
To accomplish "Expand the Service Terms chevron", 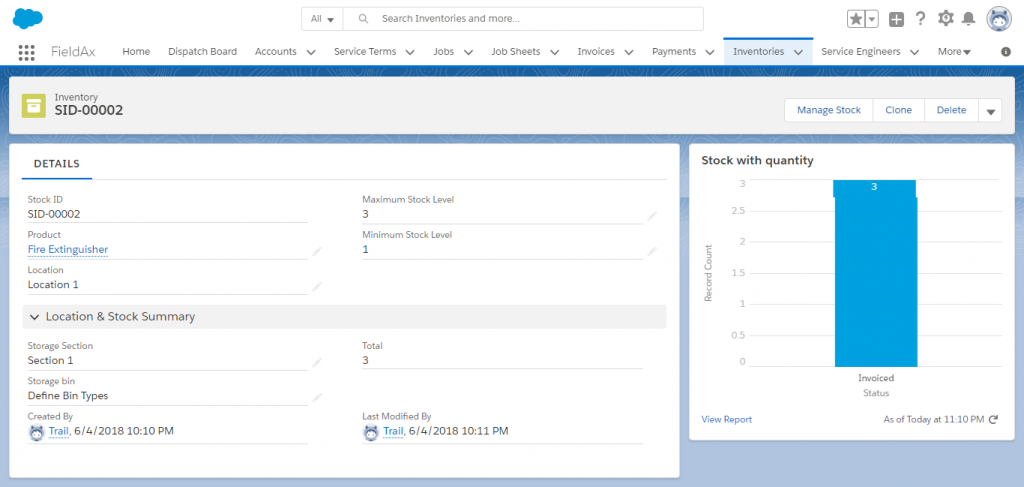I will tap(410, 52).
